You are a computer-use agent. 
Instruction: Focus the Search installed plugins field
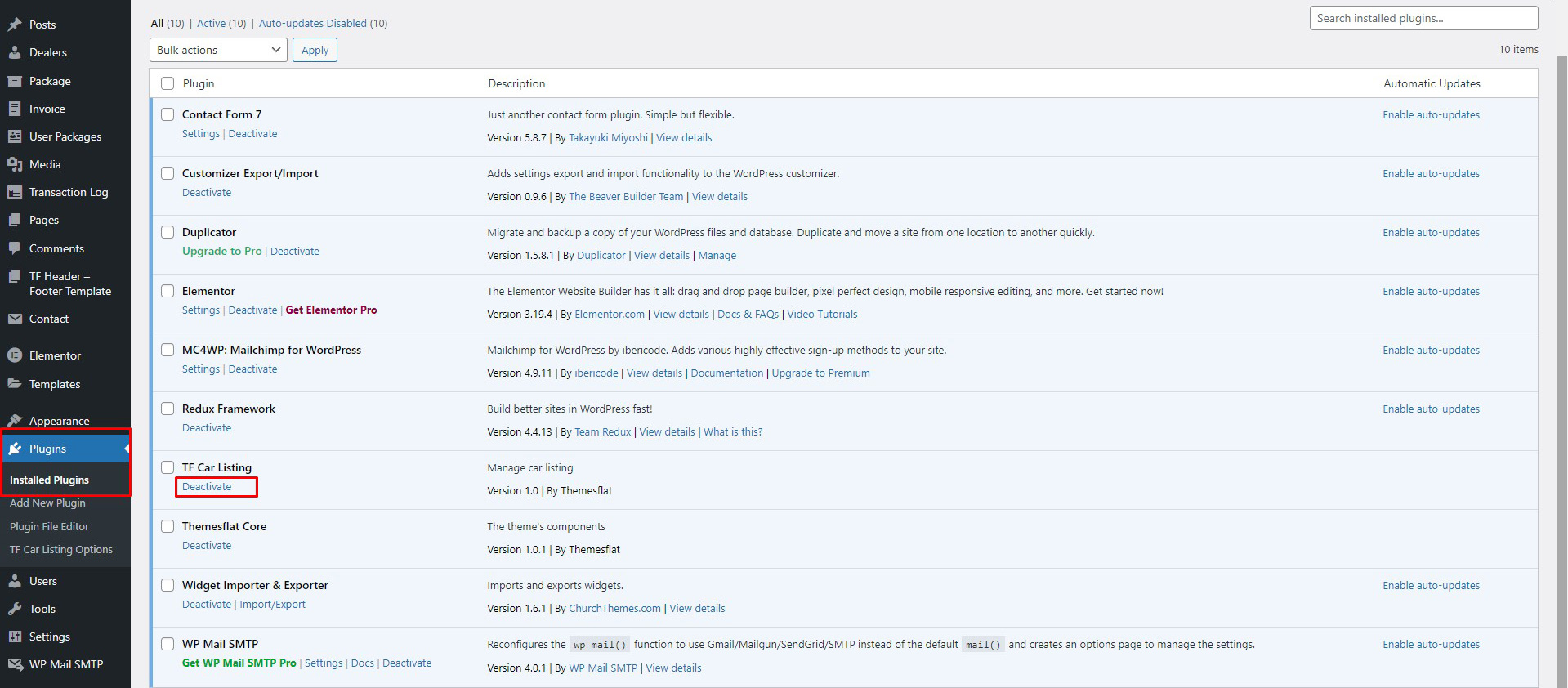[1423, 18]
